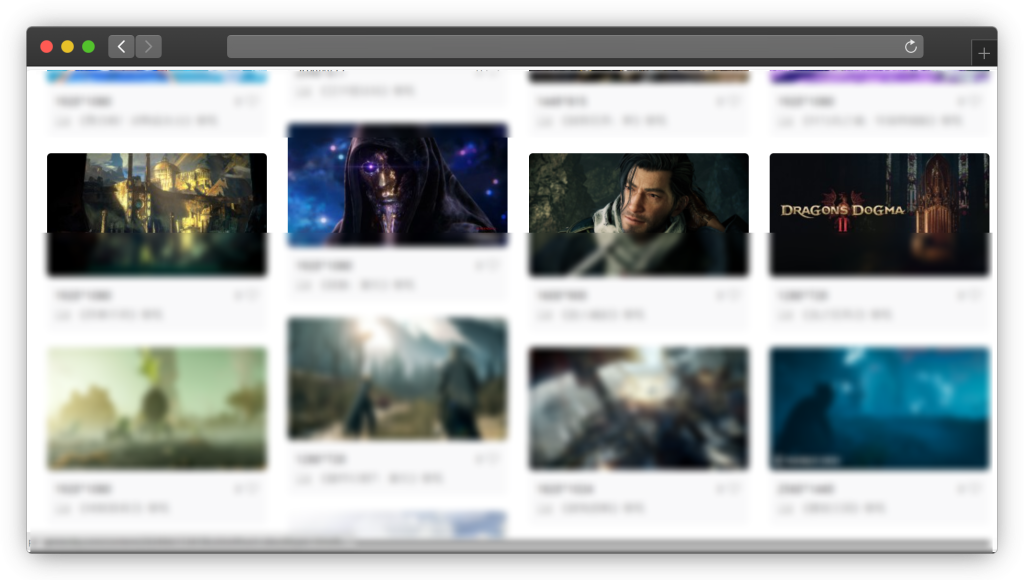This screenshot has height=580, width=1024.
Task: Open the dark-haired man wallpaper thumbnail
Action: (x=638, y=214)
